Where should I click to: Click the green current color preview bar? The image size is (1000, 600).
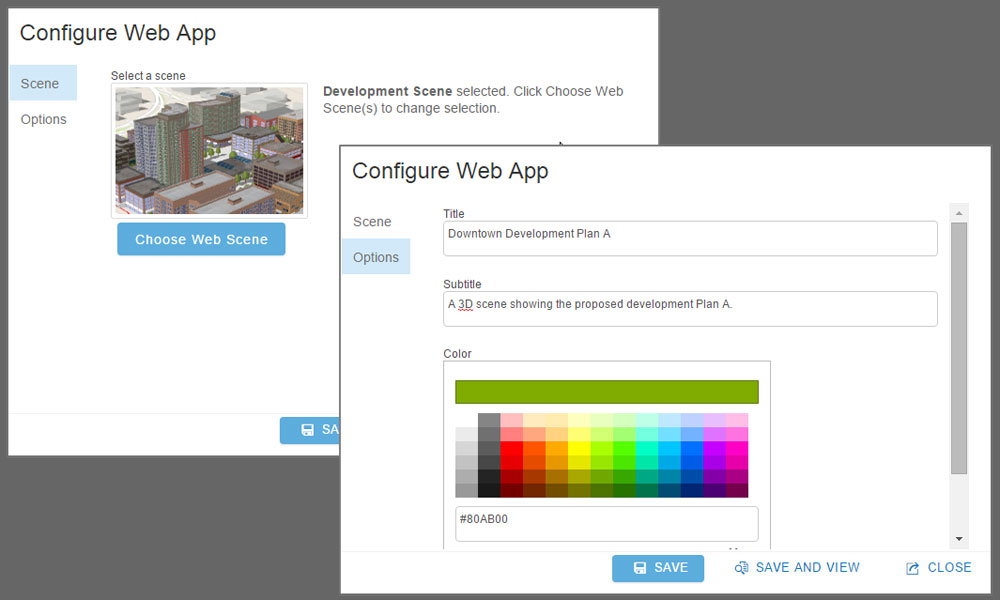coord(606,391)
